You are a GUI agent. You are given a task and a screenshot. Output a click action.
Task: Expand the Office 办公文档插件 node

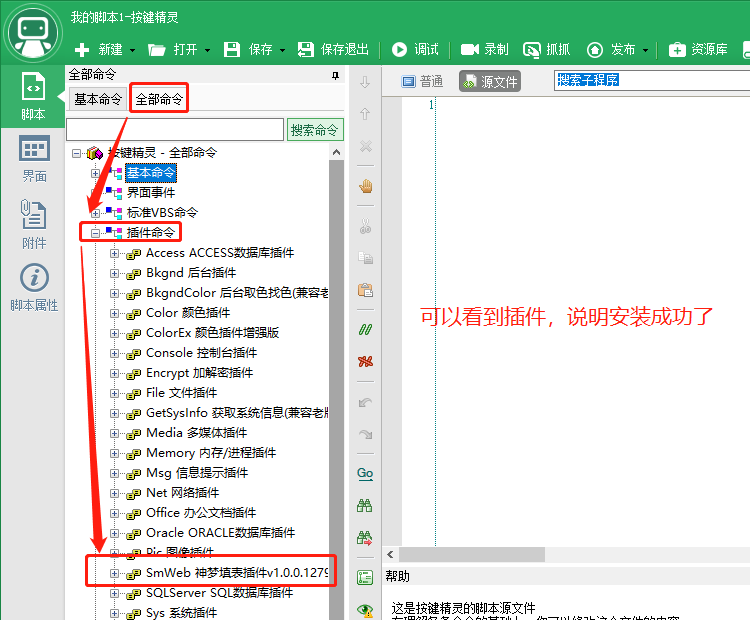pos(114,514)
